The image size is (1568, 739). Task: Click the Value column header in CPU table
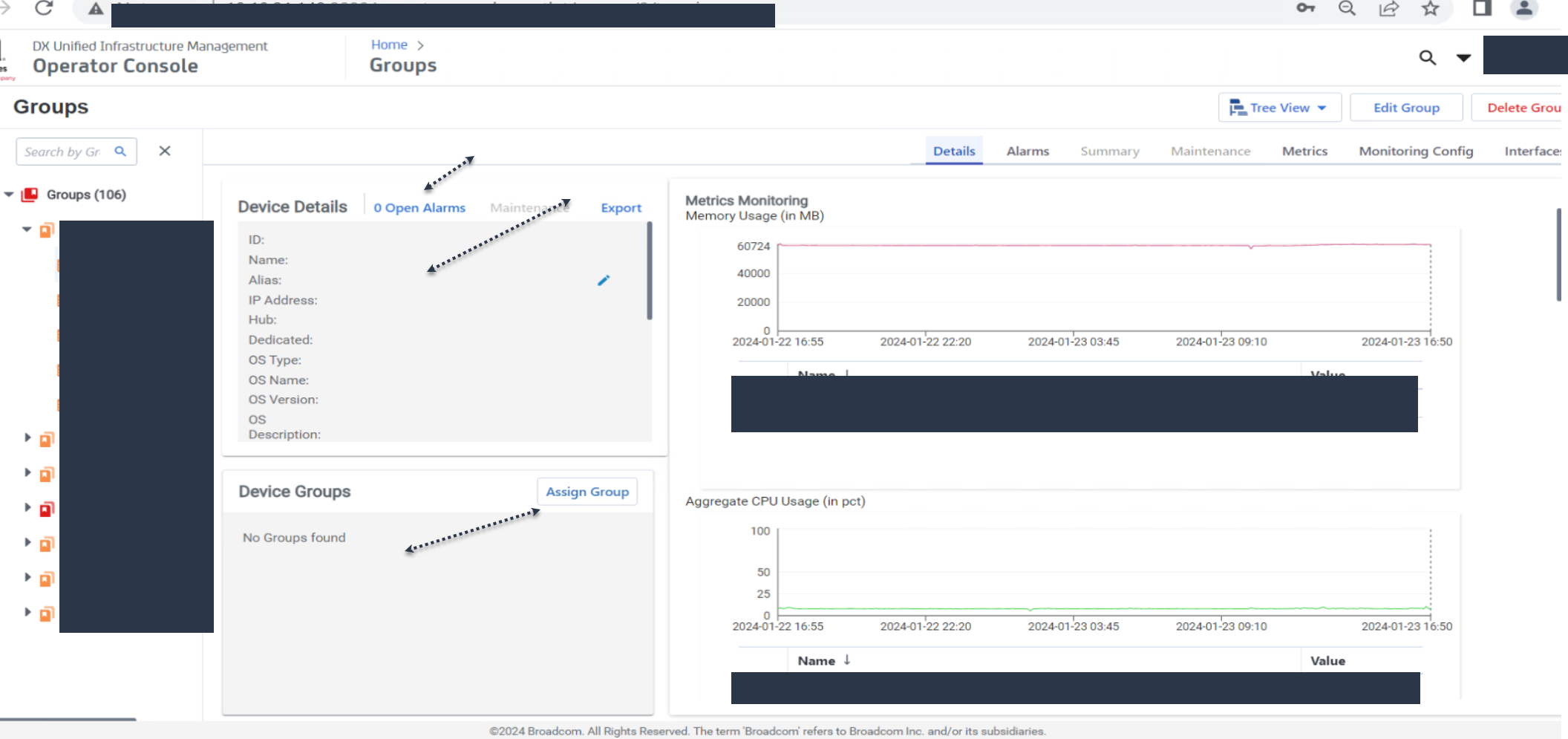coord(1327,660)
